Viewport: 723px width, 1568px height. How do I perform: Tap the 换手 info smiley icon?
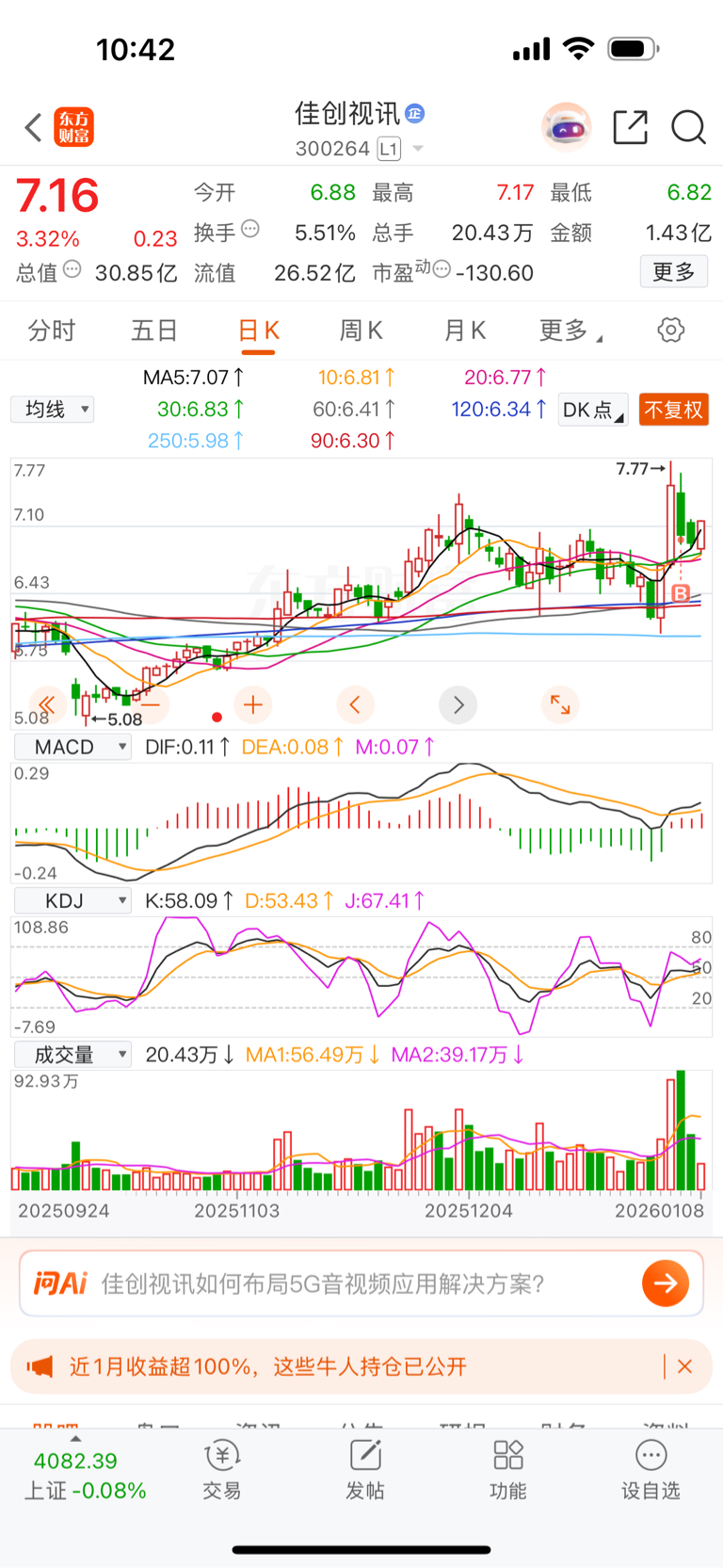click(x=250, y=229)
